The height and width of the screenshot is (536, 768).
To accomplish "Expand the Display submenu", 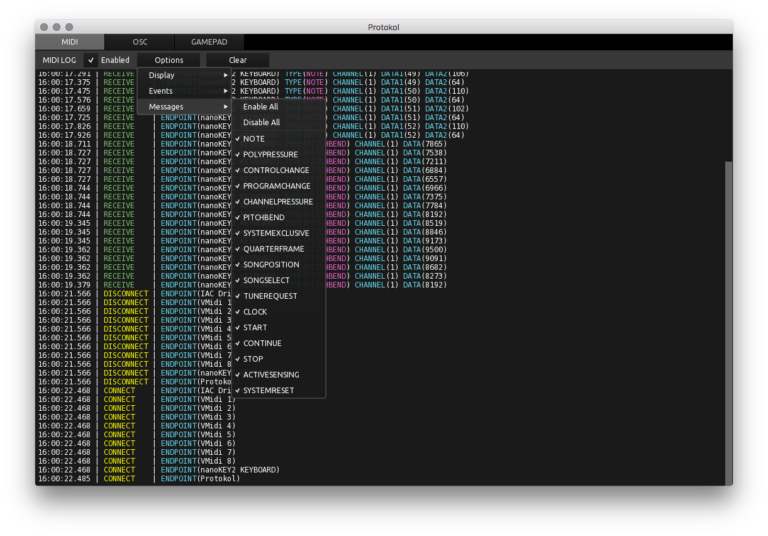I will [185, 75].
